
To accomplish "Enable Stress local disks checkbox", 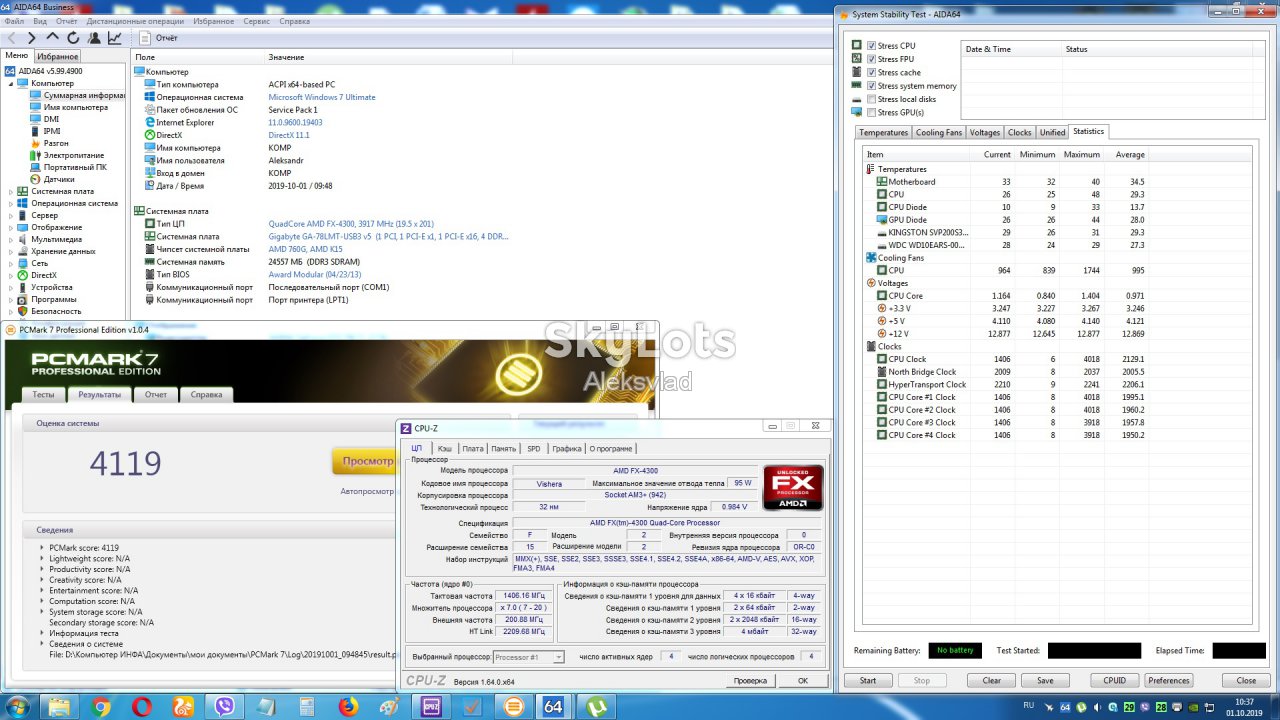I will pos(872,99).
